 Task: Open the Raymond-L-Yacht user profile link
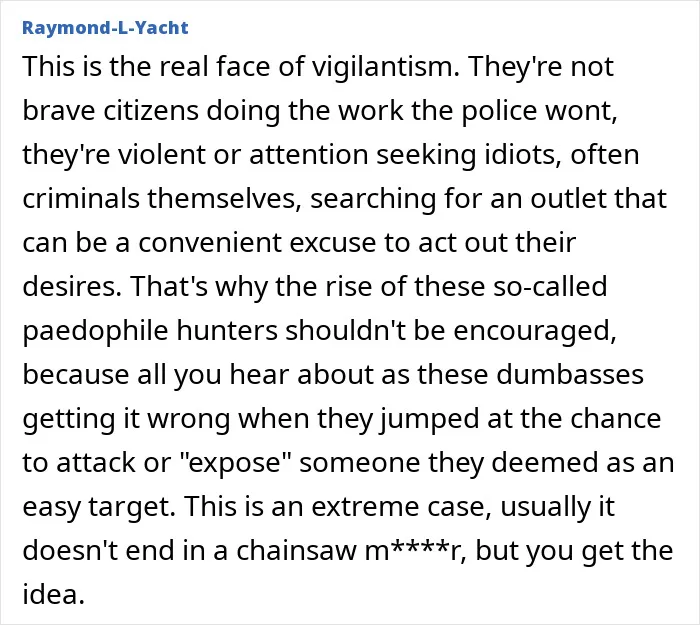click(105, 28)
